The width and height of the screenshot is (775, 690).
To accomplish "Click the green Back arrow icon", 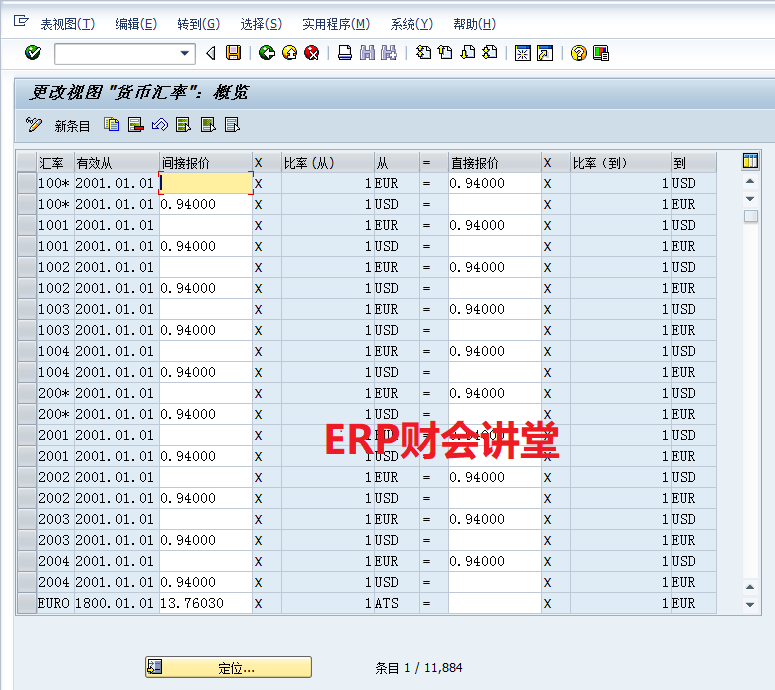I will click(266, 53).
